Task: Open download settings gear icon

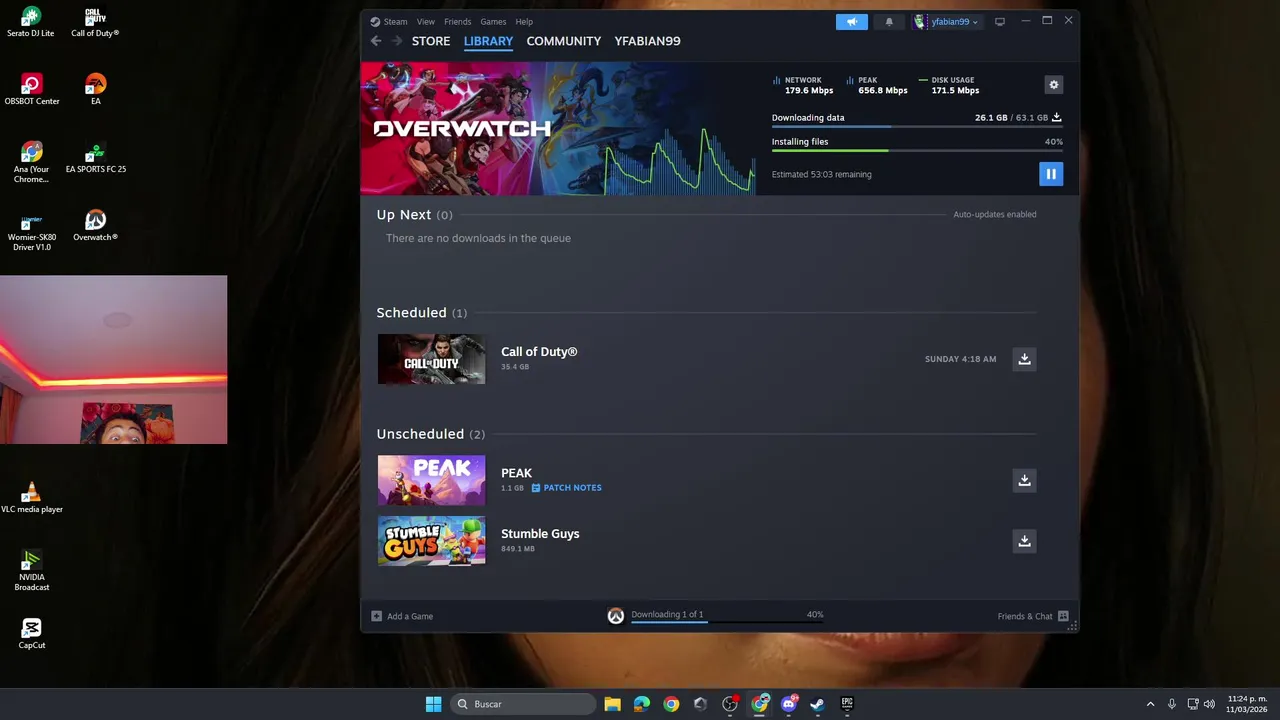Action: [x=1053, y=85]
